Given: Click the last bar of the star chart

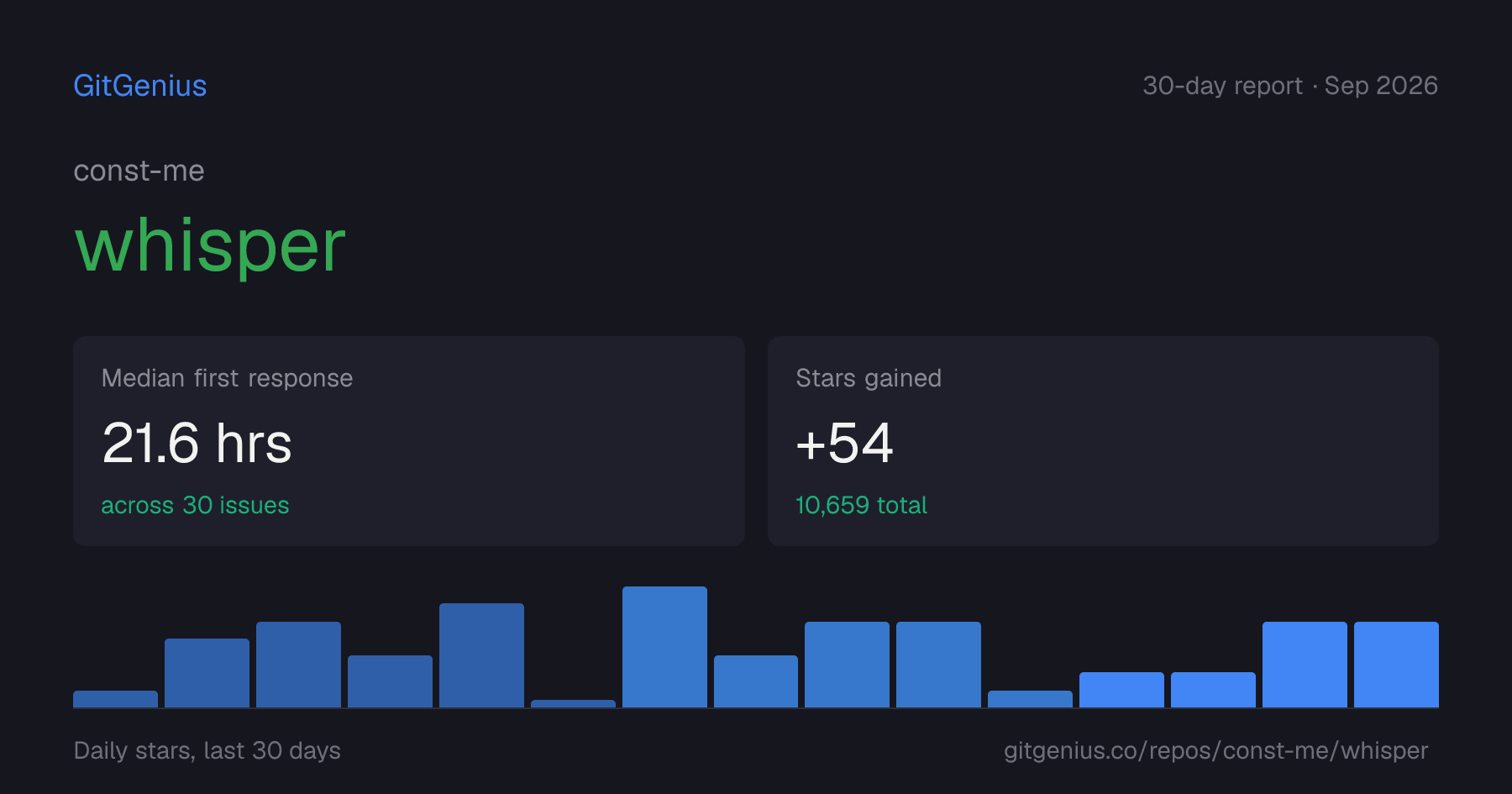Looking at the screenshot, I should 1396,665.
